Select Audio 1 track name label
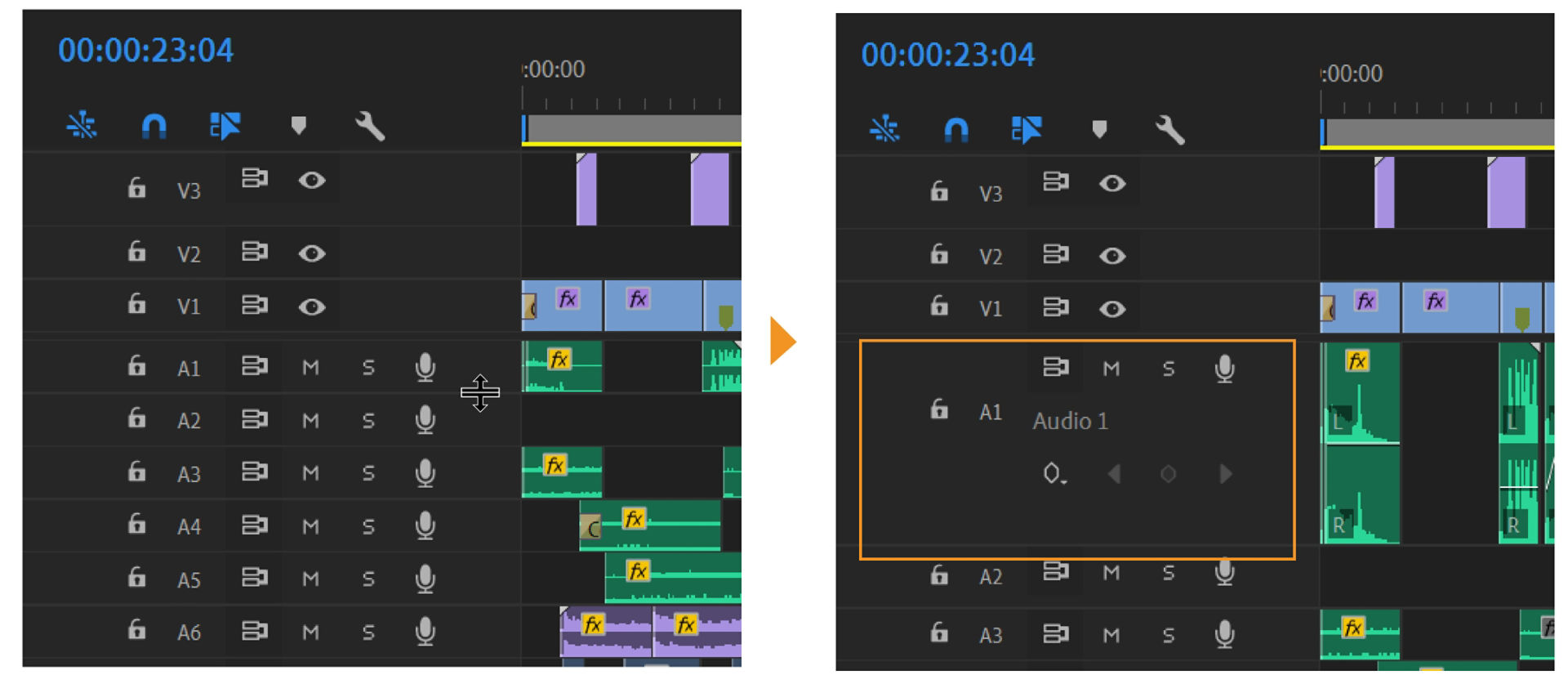 pos(1071,421)
